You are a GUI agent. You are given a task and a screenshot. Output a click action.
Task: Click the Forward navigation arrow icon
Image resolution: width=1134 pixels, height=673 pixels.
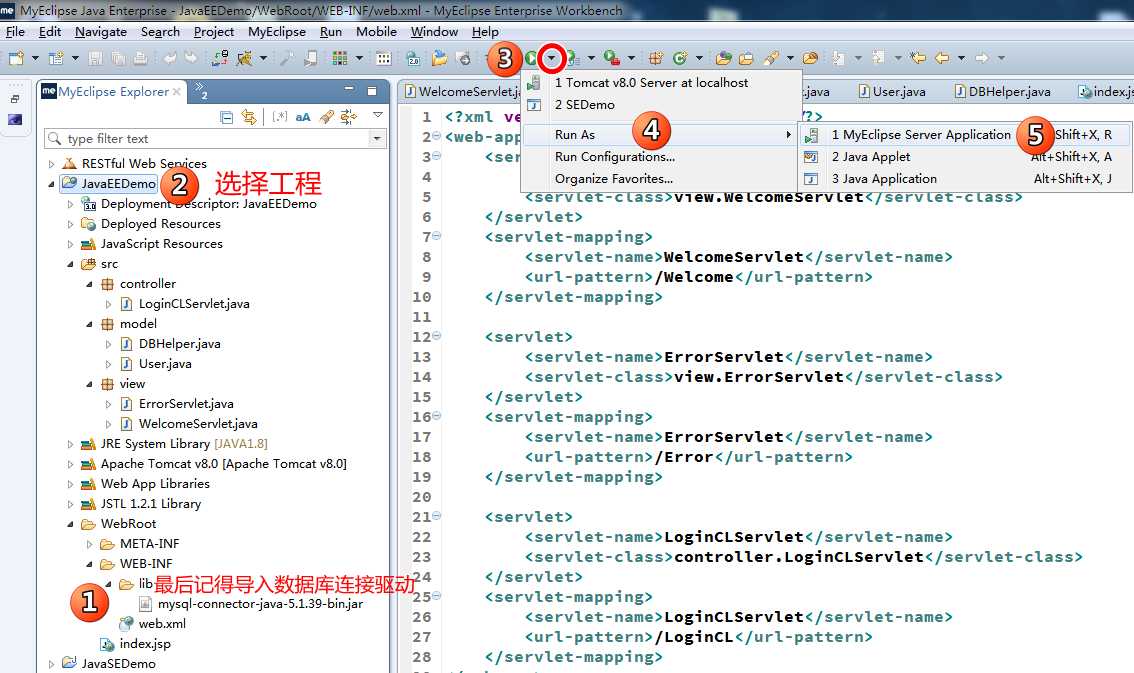(x=981, y=58)
